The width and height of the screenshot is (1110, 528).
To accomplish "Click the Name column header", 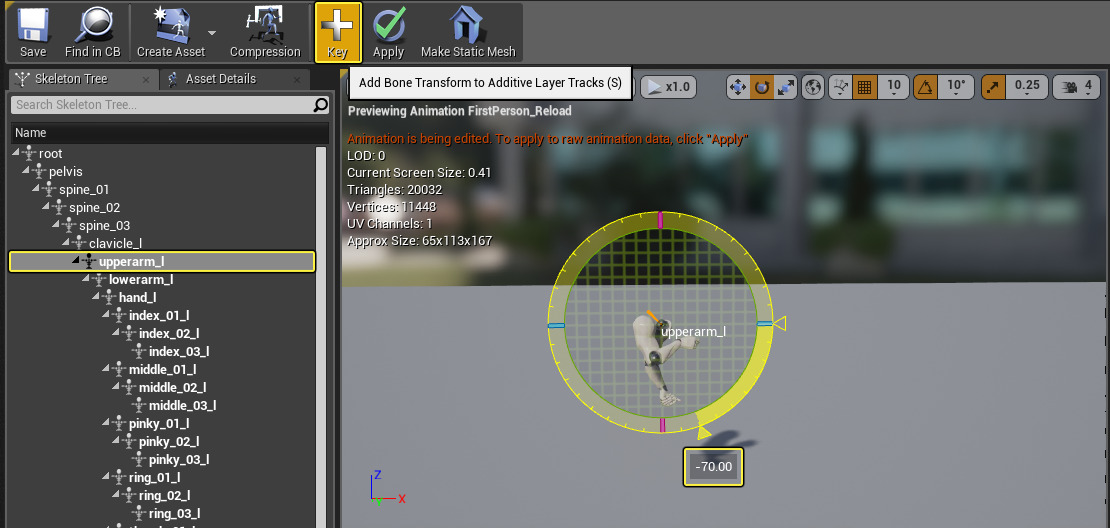I will [169, 132].
